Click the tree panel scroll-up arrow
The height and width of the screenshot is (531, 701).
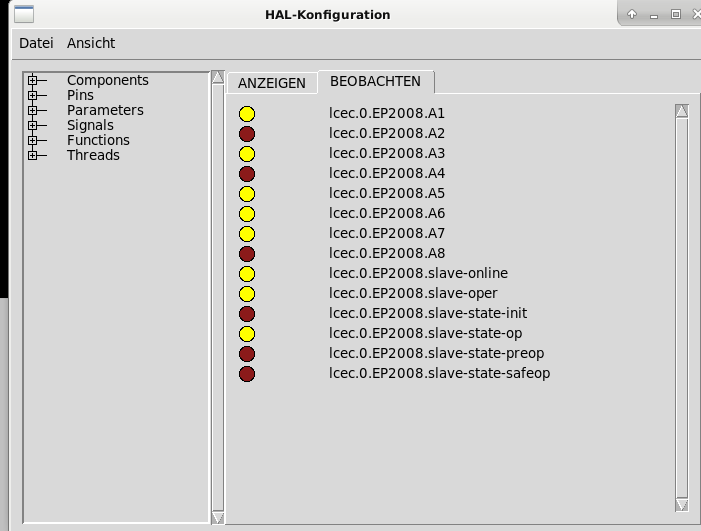tap(218, 77)
